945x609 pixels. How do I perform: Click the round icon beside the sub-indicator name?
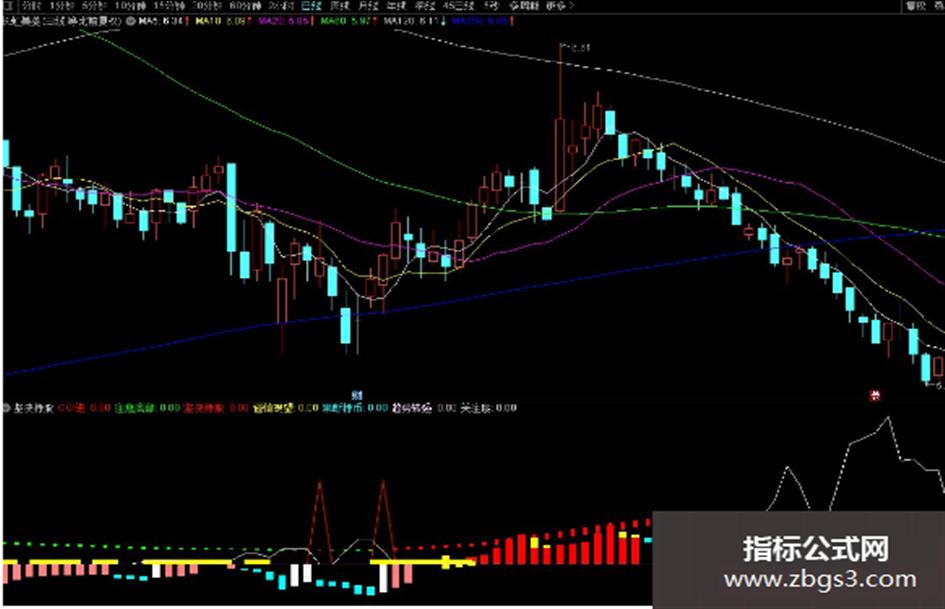tap(7, 408)
